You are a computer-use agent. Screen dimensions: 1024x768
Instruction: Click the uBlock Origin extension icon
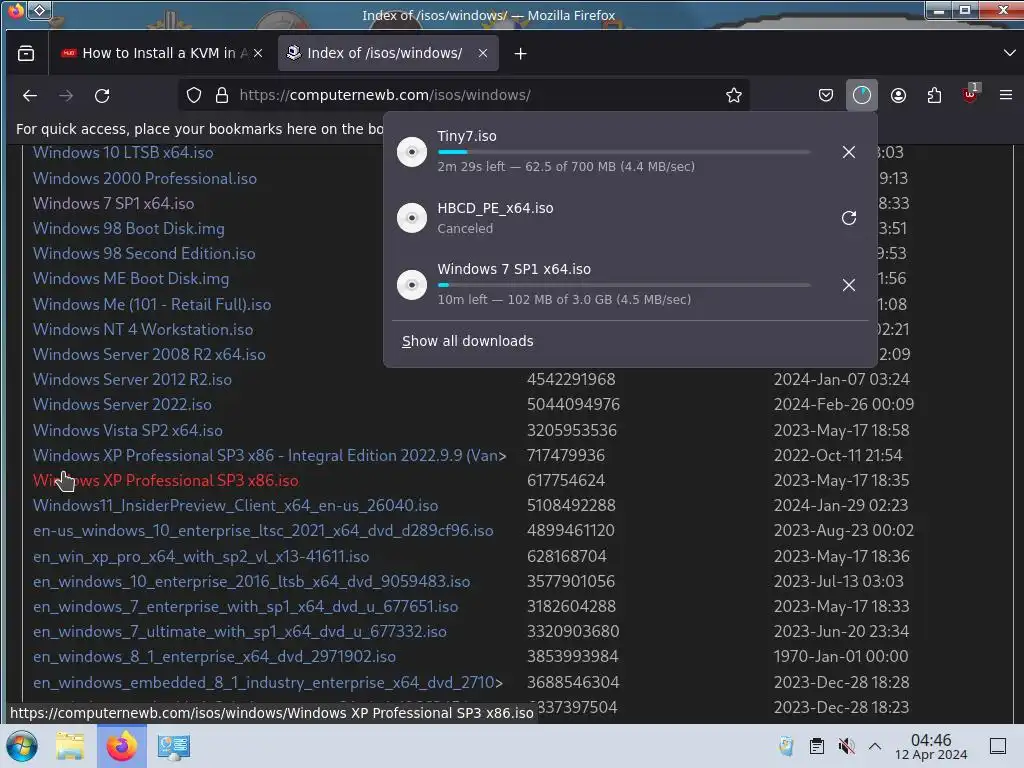click(970, 95)
